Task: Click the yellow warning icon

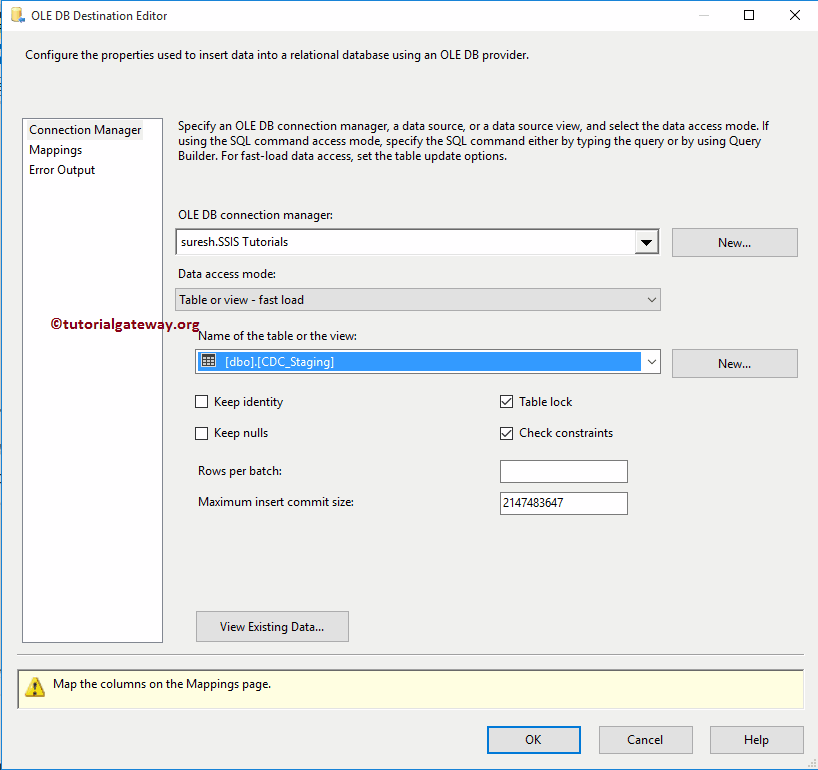Action: (x=35, y=687)
